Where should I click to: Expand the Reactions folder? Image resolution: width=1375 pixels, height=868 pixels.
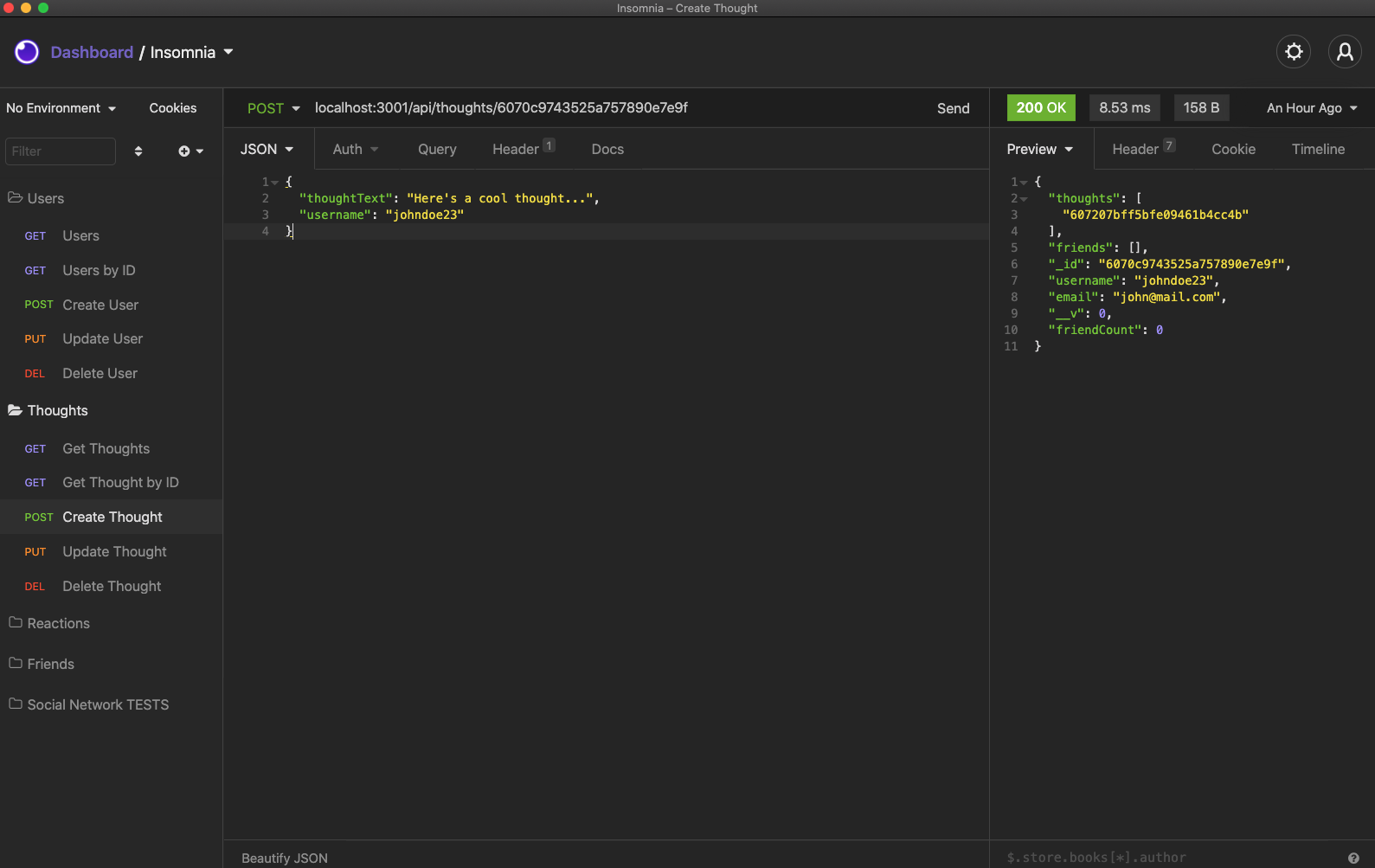point(49,623)
